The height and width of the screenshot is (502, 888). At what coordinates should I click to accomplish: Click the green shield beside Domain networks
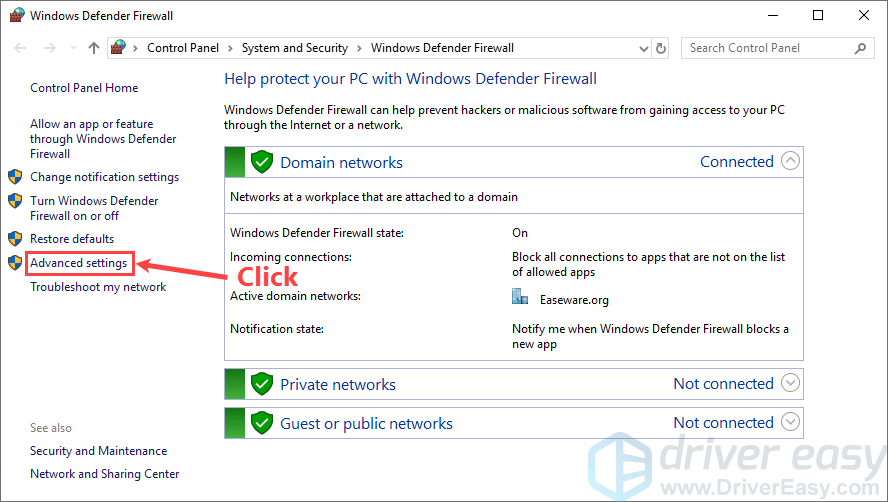click(x=261, y=162)
